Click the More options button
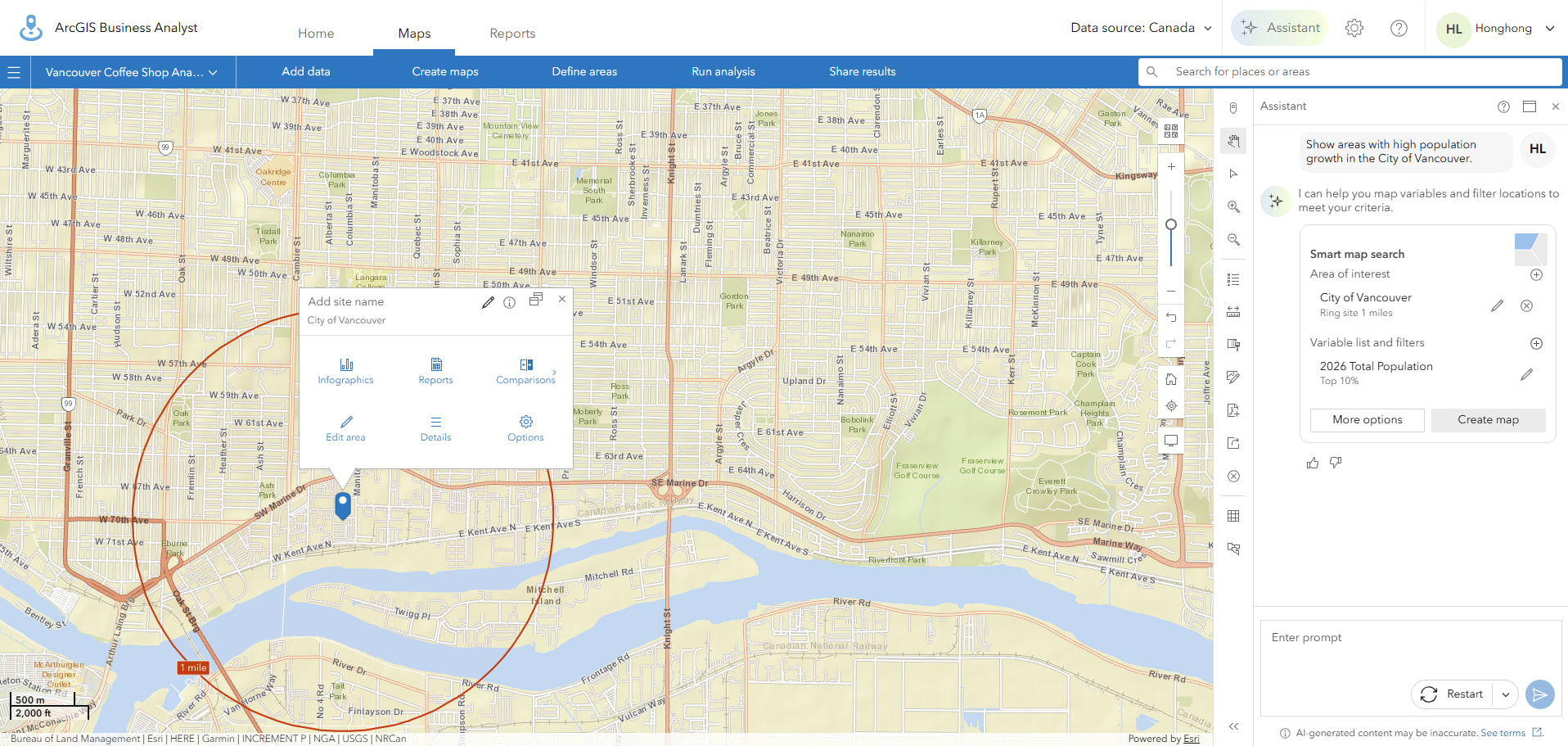The image size is (1568, 746). tap(1367, 420)
